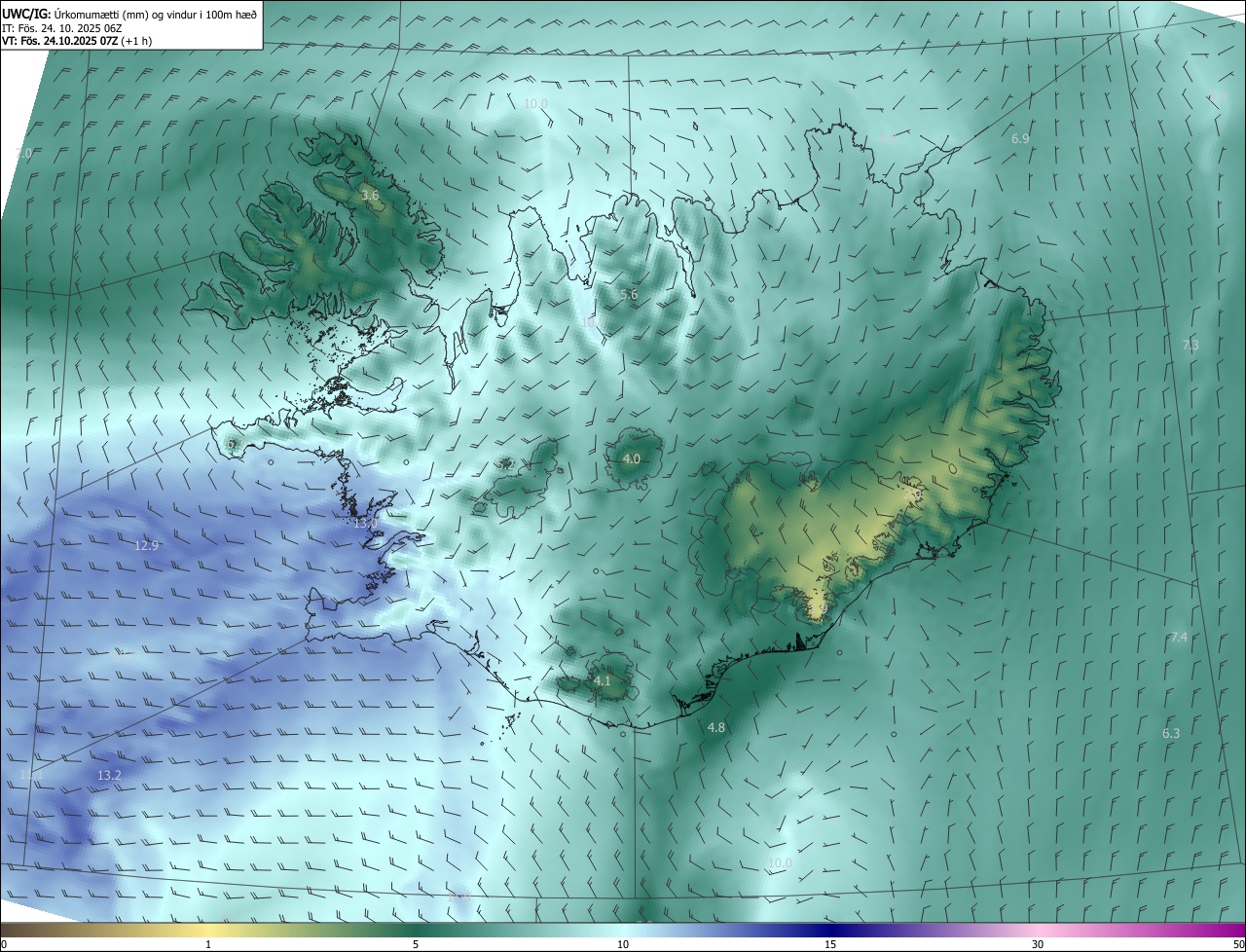Click the yellow segment of the color scale
Viewport: 1246px width, 952px height.
pos(208,930)
